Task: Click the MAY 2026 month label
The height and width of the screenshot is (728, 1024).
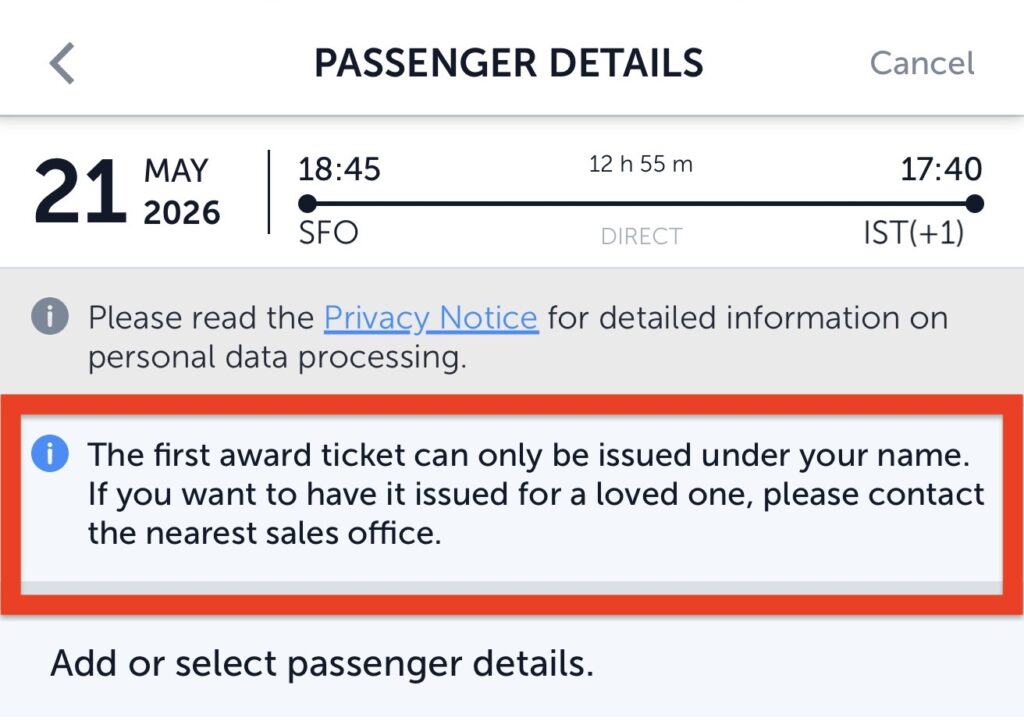Action: click(182, 192)
